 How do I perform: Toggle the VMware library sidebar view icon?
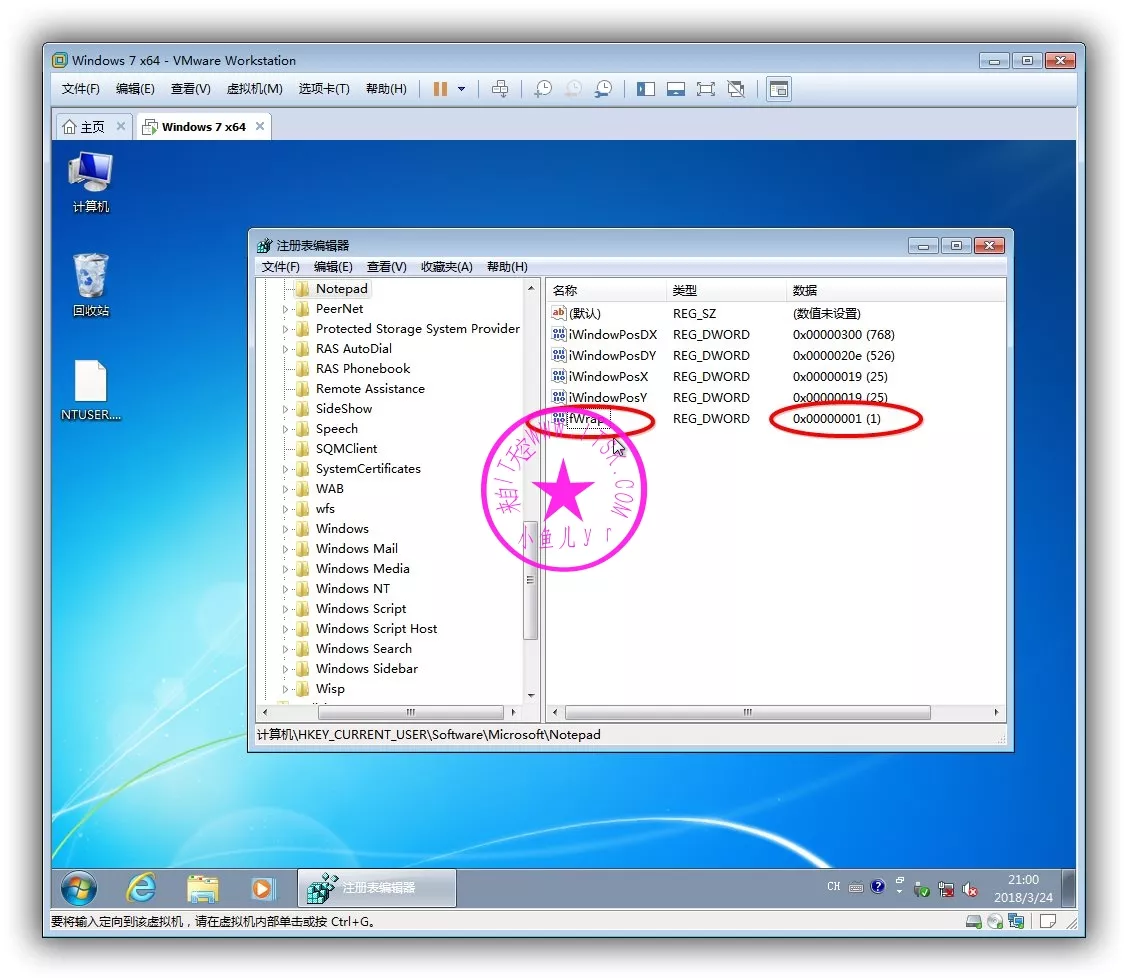pos(646,89)
